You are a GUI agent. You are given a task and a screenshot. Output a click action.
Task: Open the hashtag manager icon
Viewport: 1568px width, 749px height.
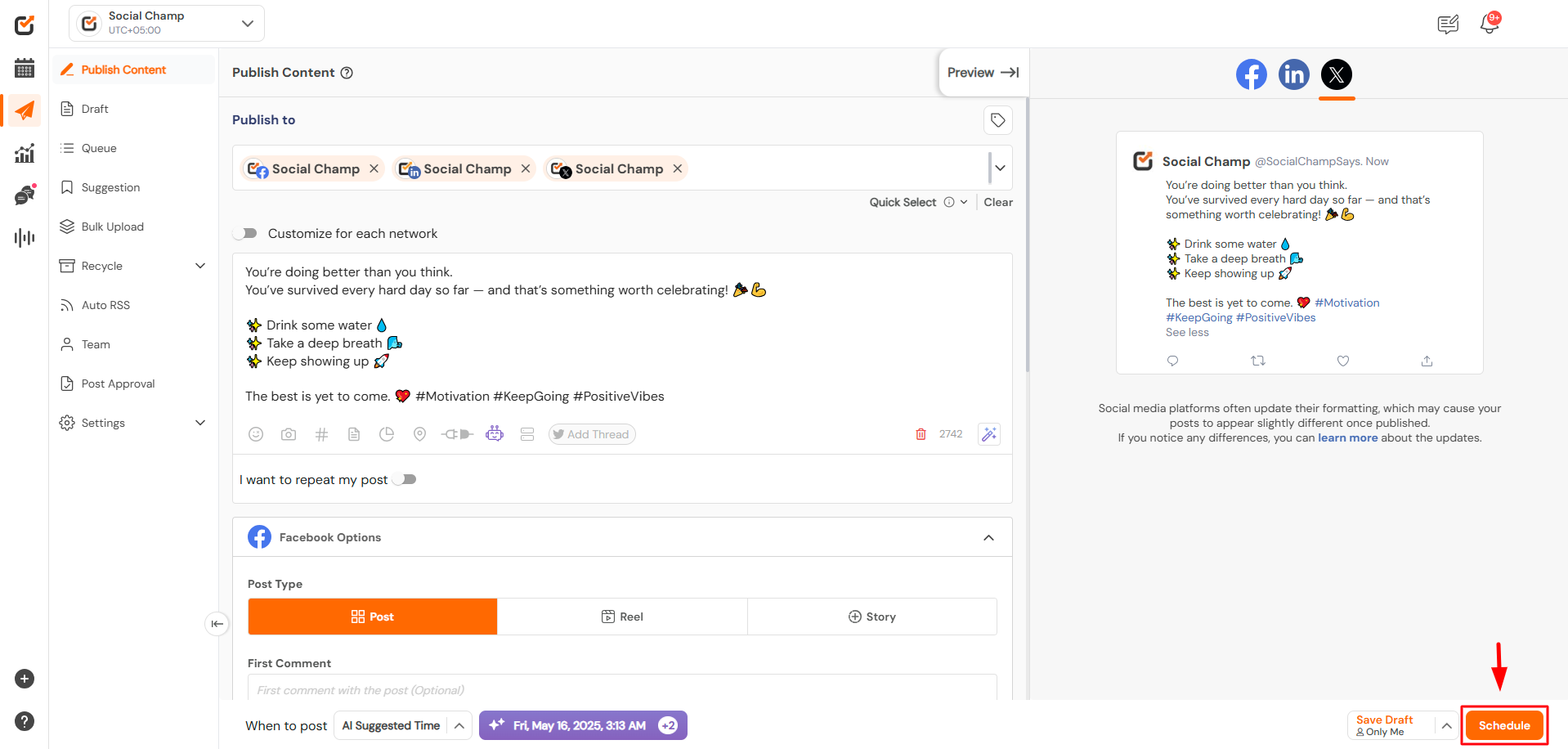(321, 434)
